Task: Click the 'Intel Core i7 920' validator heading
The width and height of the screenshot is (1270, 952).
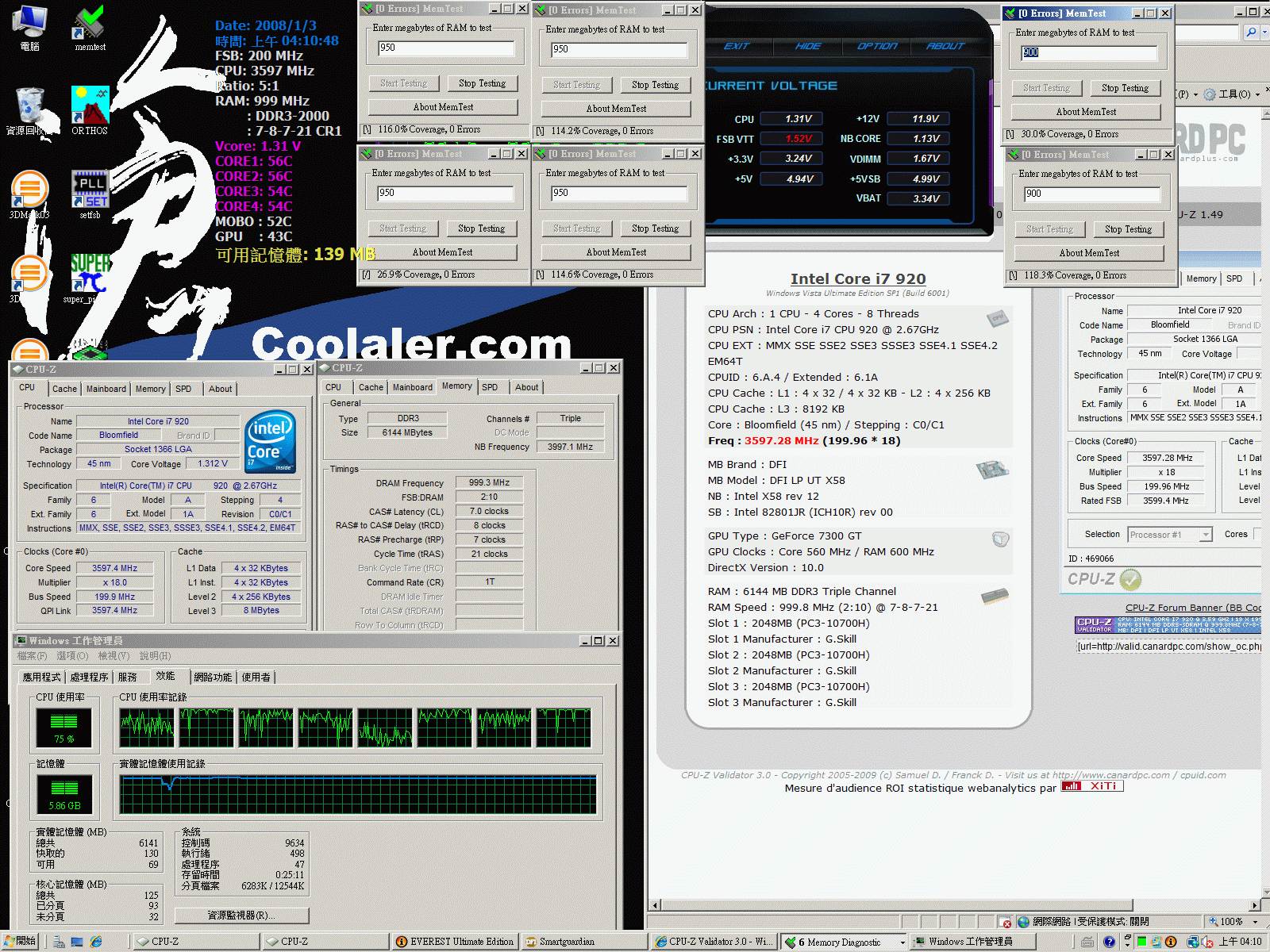Action: pos(858,278)
